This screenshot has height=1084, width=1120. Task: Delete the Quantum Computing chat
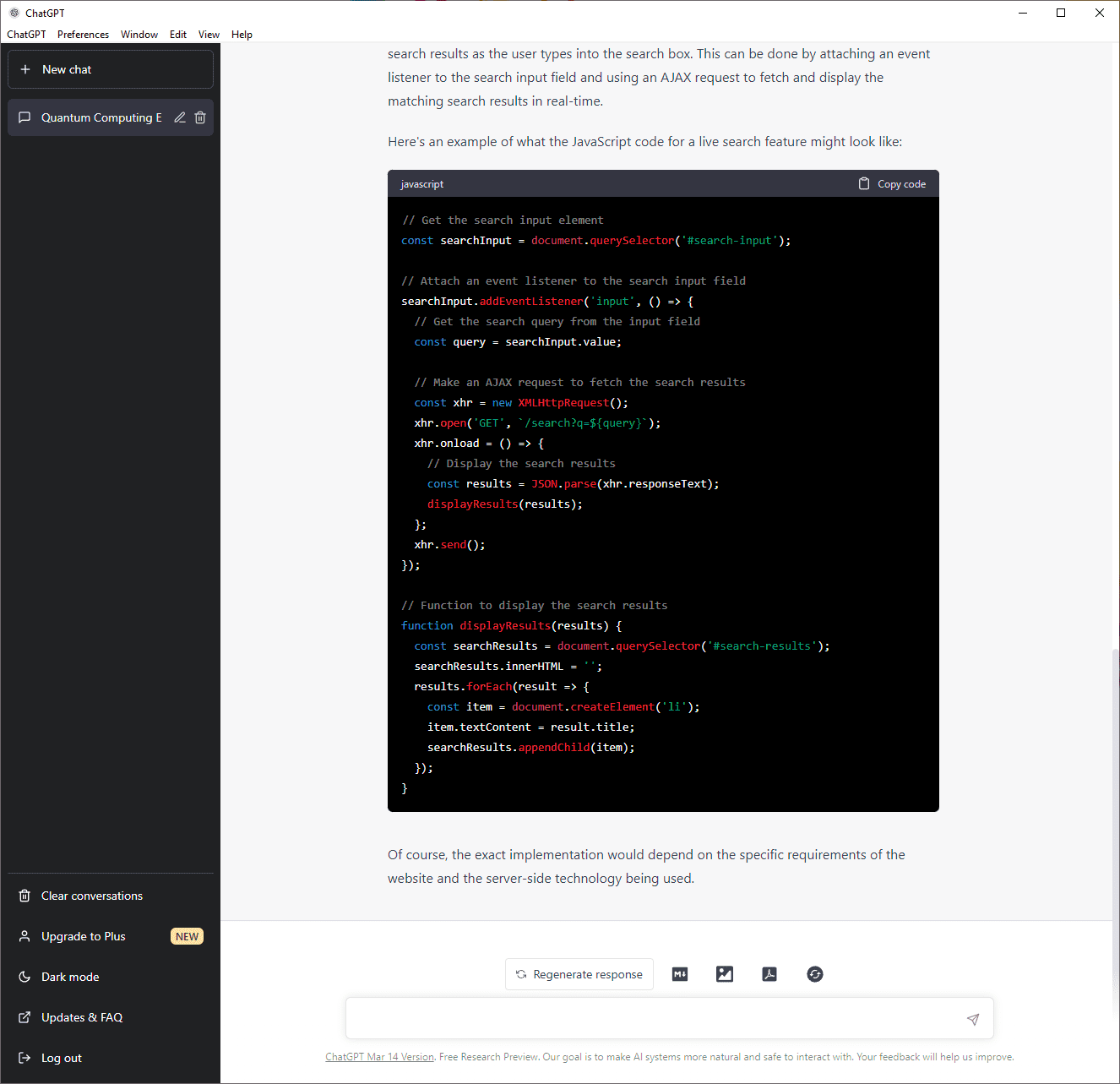point(200,117)
